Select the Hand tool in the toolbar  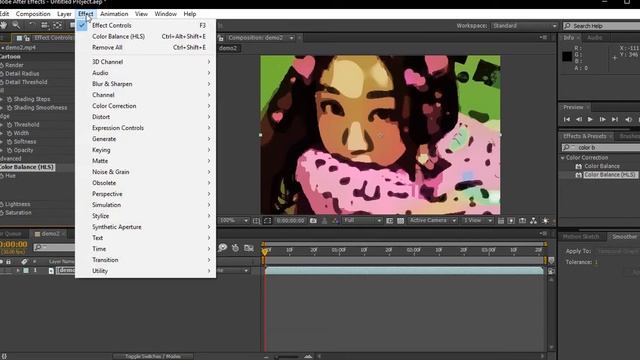coord(4,25)
